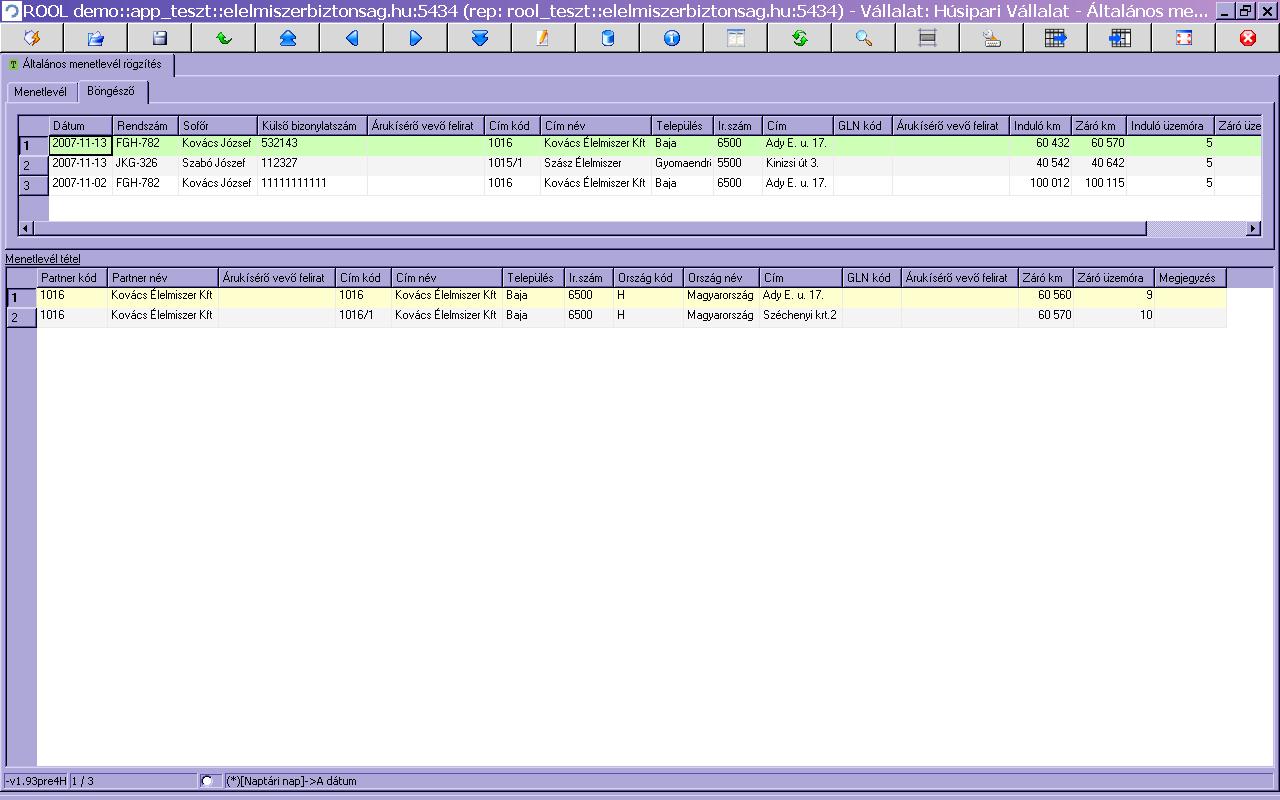
Task: Click the green undo arrow icon
Action: (223, 38)
